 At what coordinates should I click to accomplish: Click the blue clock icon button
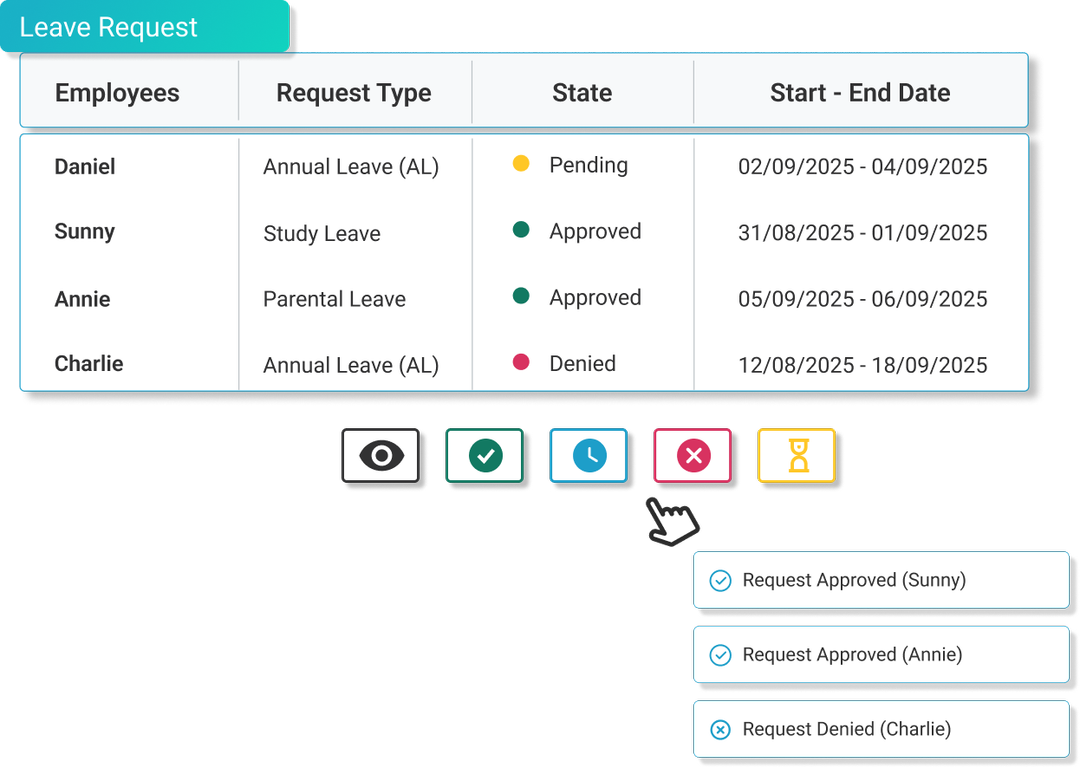pos(589,457)
